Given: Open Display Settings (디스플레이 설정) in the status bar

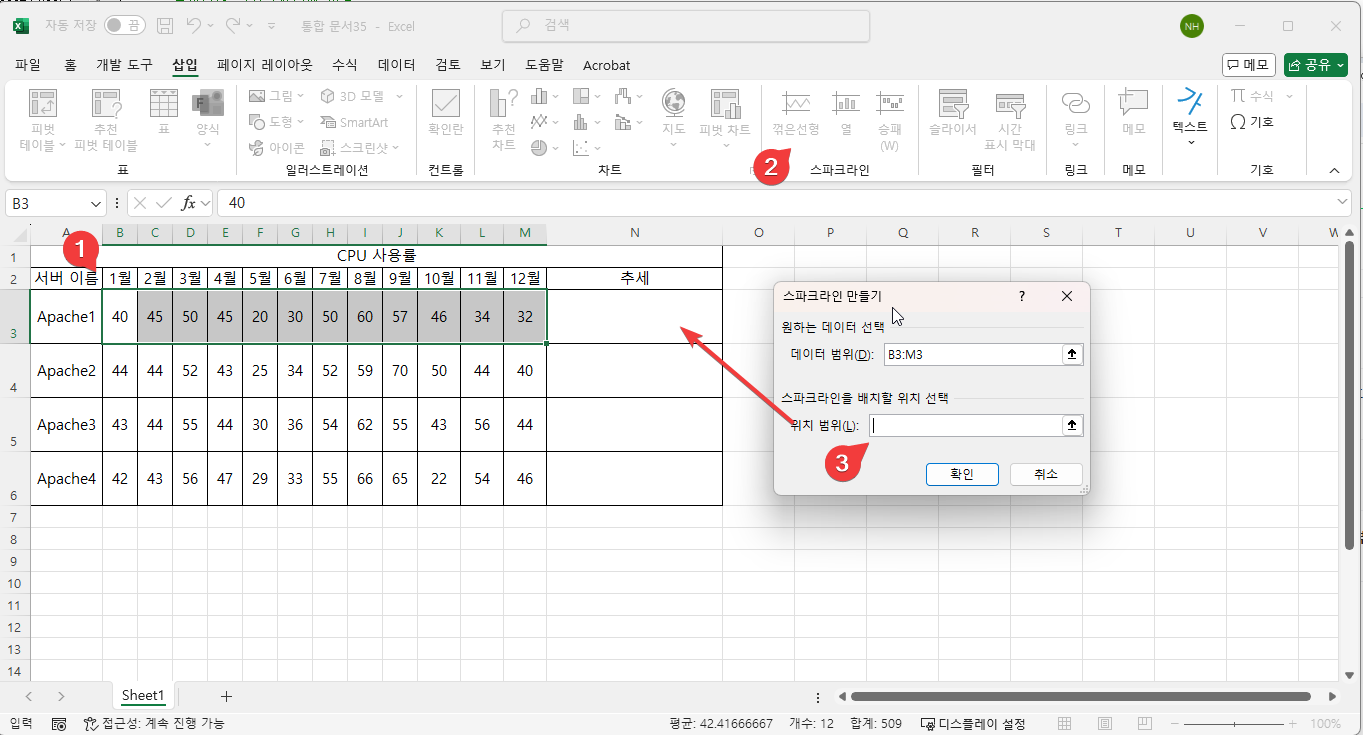Looking at the screenshot, I should [x=972, y=723].
